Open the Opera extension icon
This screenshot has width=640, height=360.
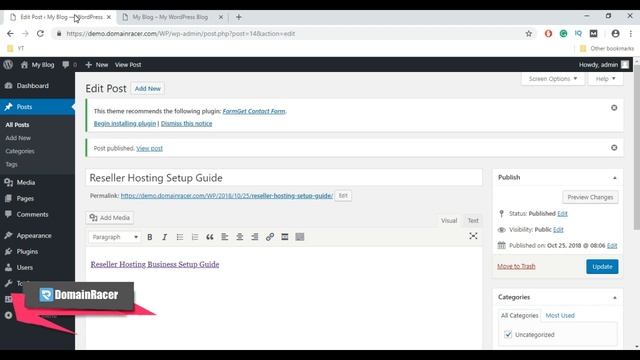click(548, 33)
